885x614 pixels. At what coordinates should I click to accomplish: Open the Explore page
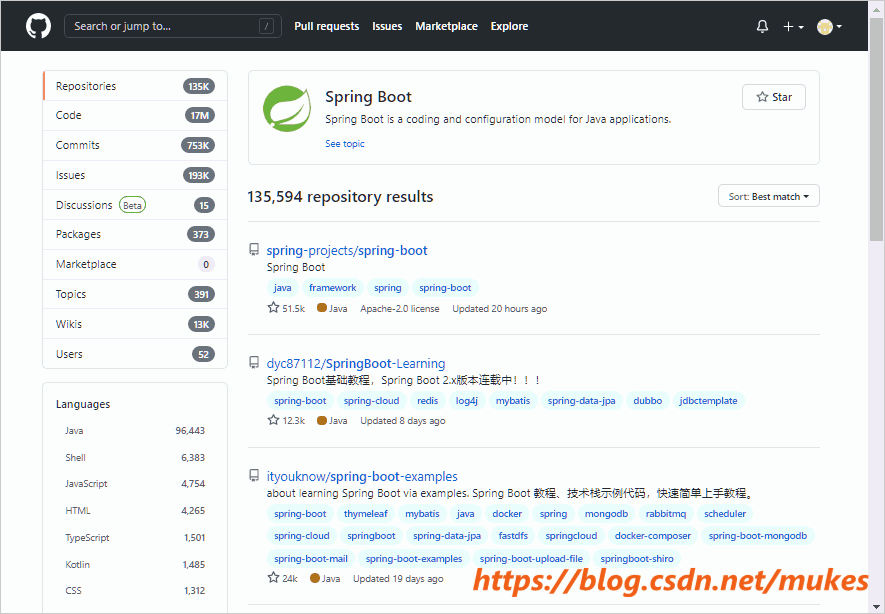tap(509, 26)
